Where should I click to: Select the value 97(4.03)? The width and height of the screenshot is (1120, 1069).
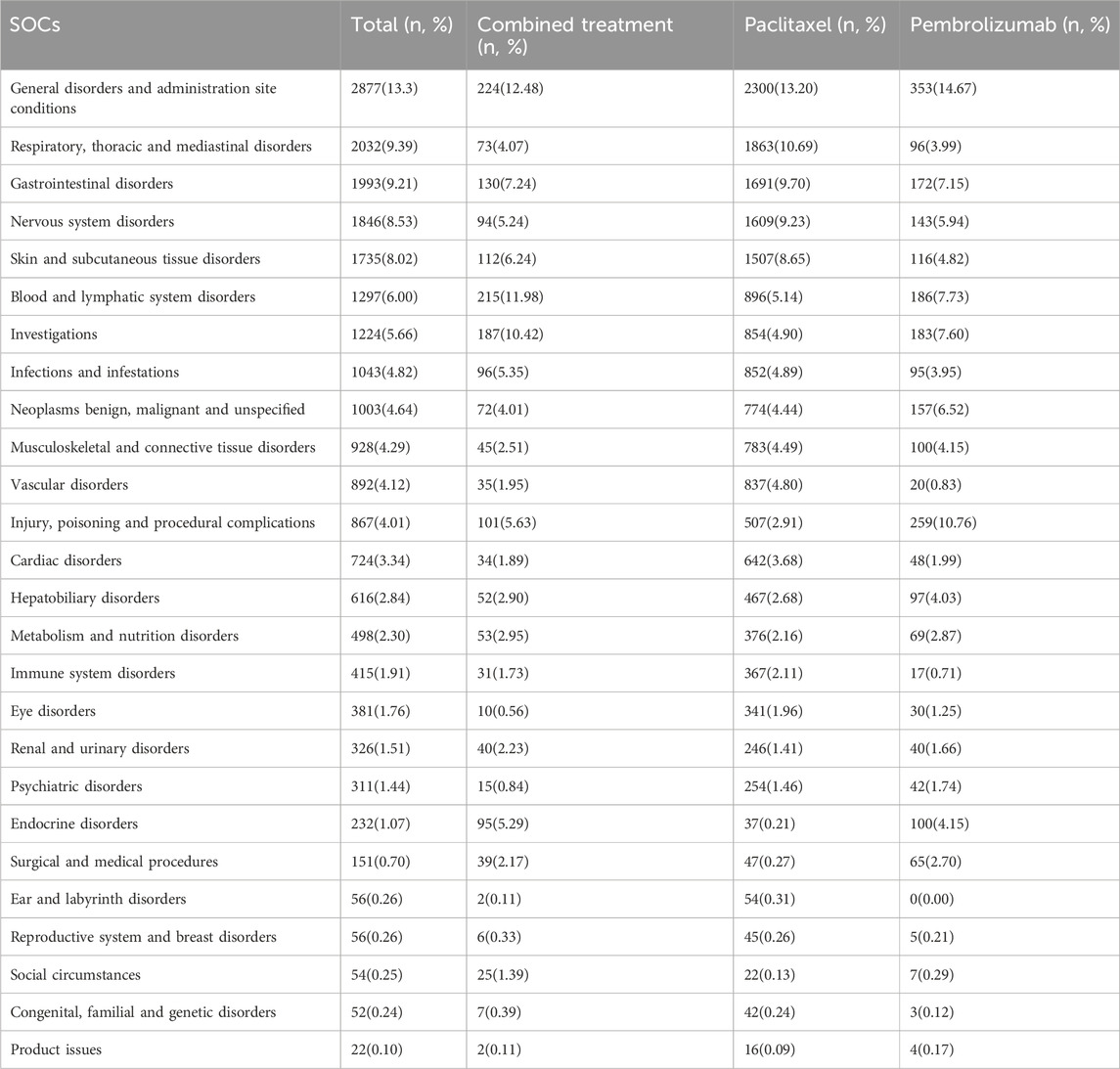(936, 598)
